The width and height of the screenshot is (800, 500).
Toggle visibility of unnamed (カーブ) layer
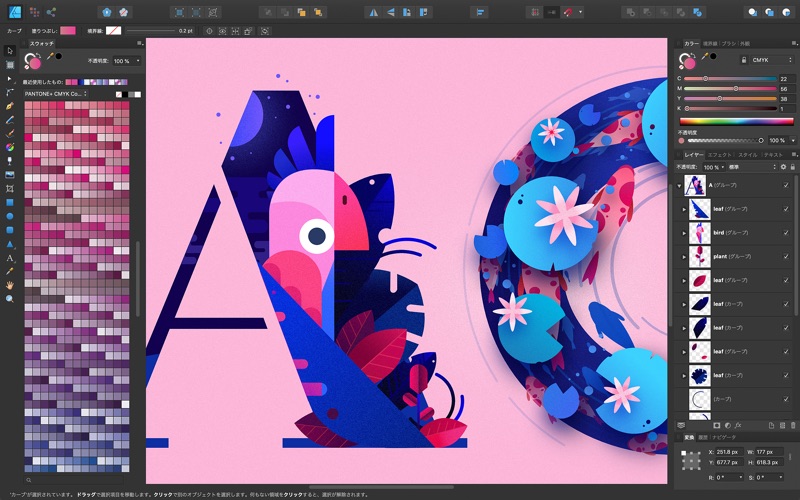click(x=786, y=399)
